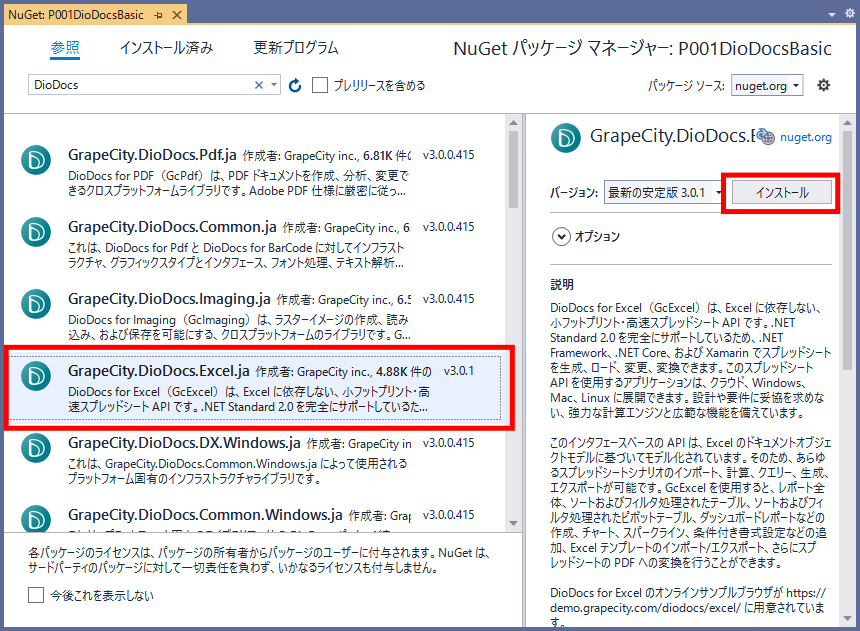Click the package logo in details pane
The image size is (860, 631).
pyautogui.click(x=565, y=137)
